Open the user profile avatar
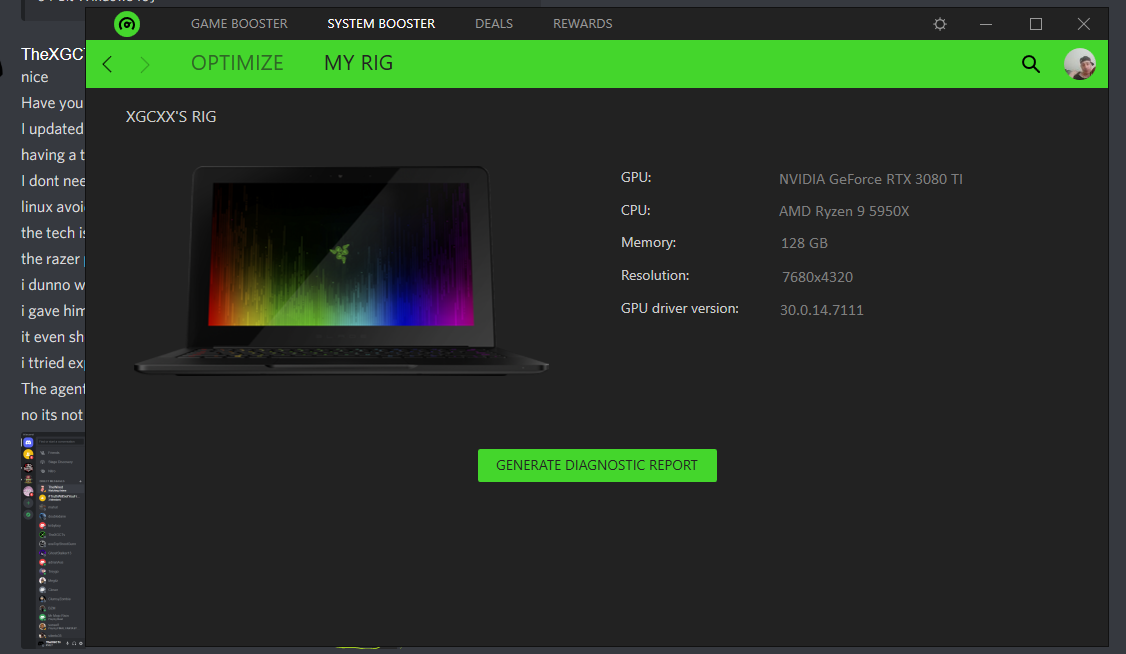Screen dimensions: 1126x654 [x=1079, y=65]
